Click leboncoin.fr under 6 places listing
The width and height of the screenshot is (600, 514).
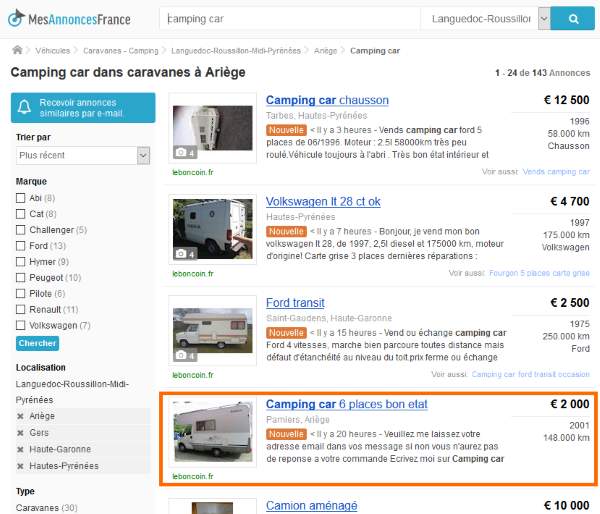coord(192,476)
